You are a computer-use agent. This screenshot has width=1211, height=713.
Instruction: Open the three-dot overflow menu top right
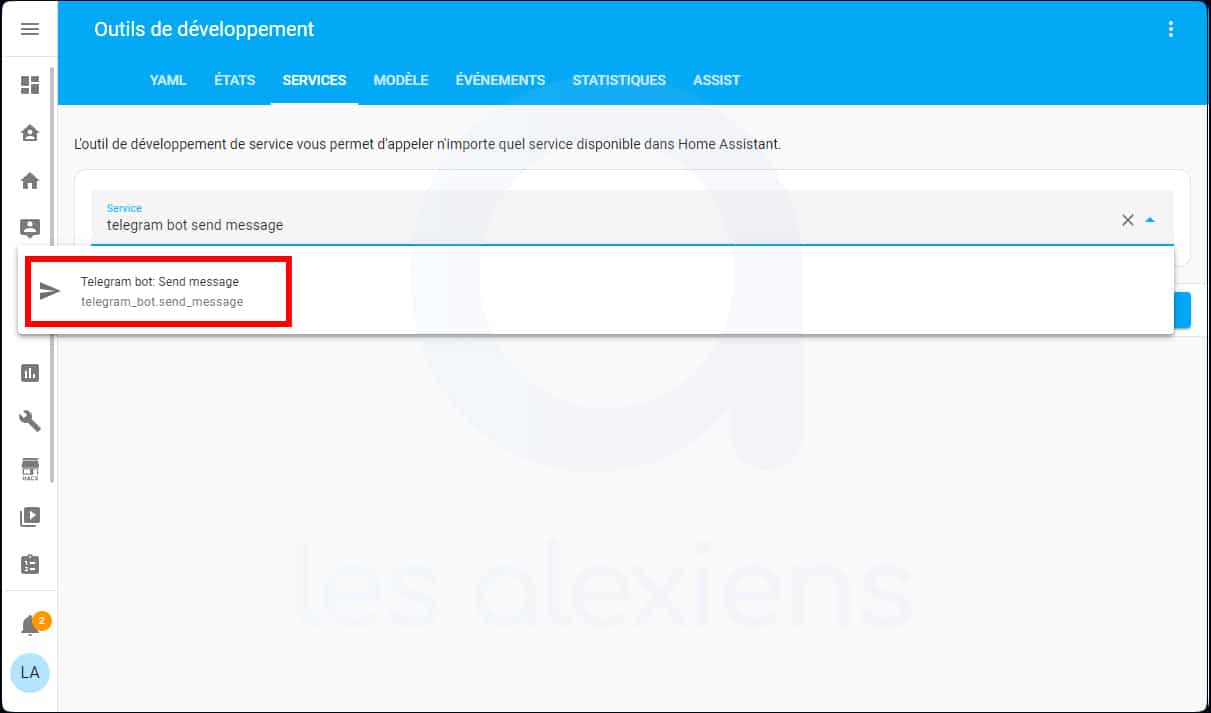coord(1170,29)
